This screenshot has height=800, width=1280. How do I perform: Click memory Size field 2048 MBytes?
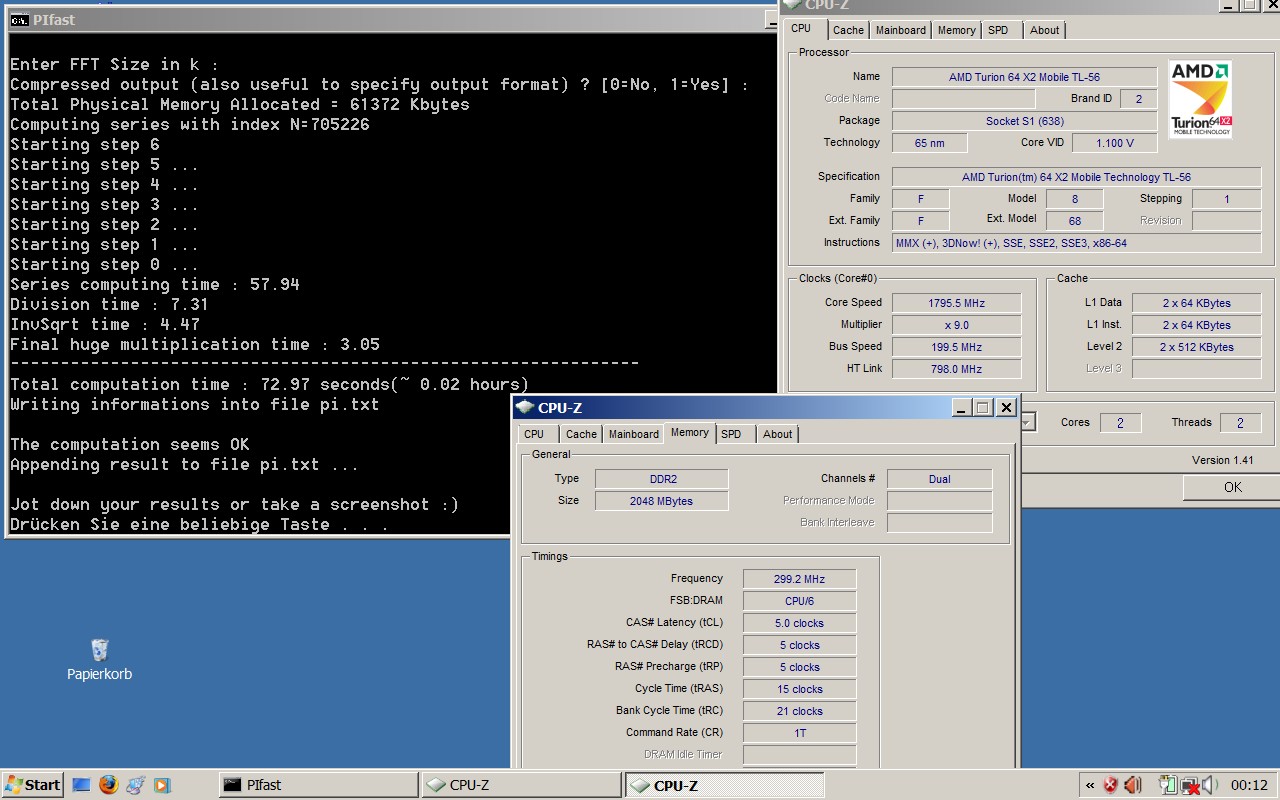click(x=661, y=501)
